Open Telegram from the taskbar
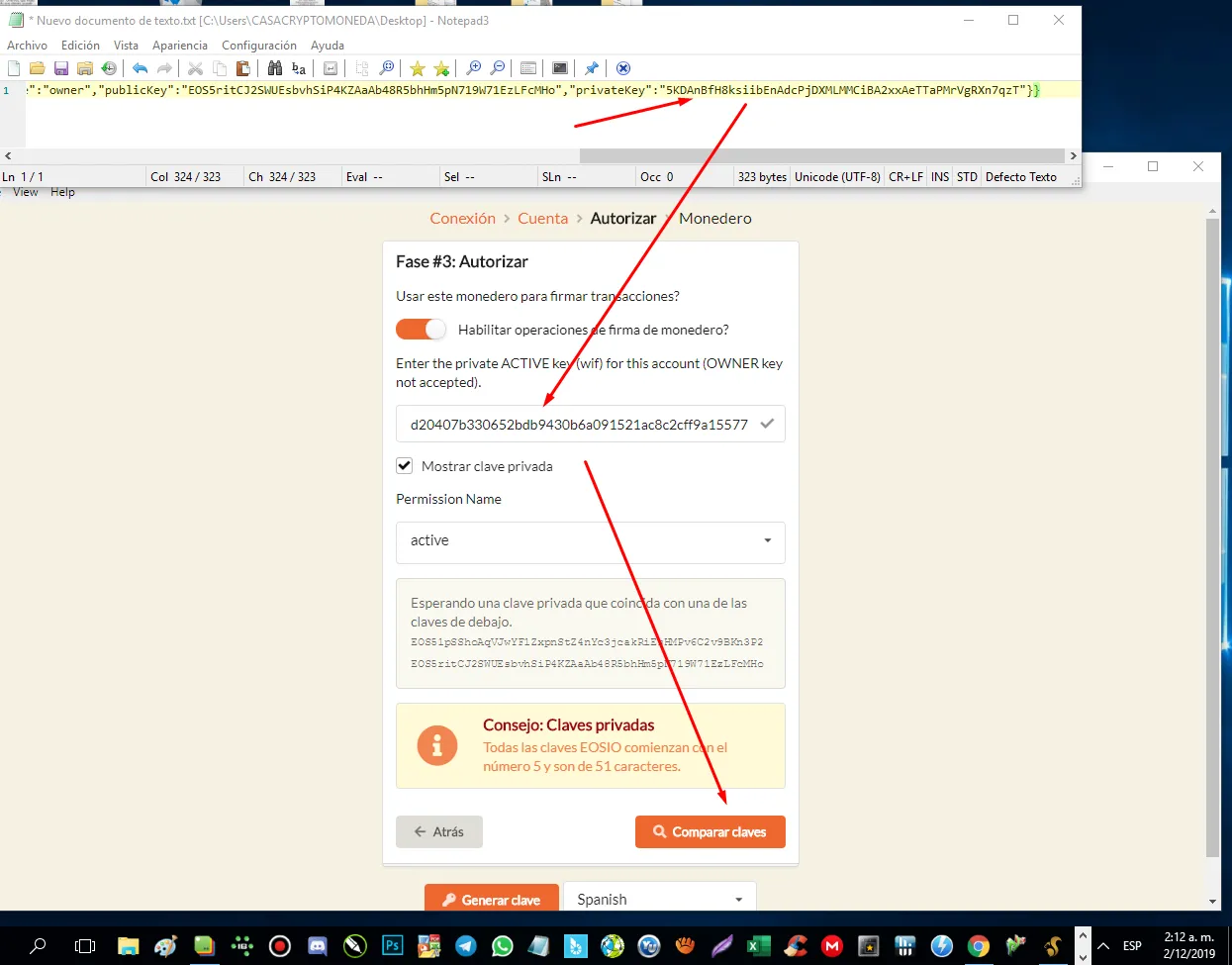Image resolution: width=1232 pixels, height=965 pixels. click(x=466, y=946)
